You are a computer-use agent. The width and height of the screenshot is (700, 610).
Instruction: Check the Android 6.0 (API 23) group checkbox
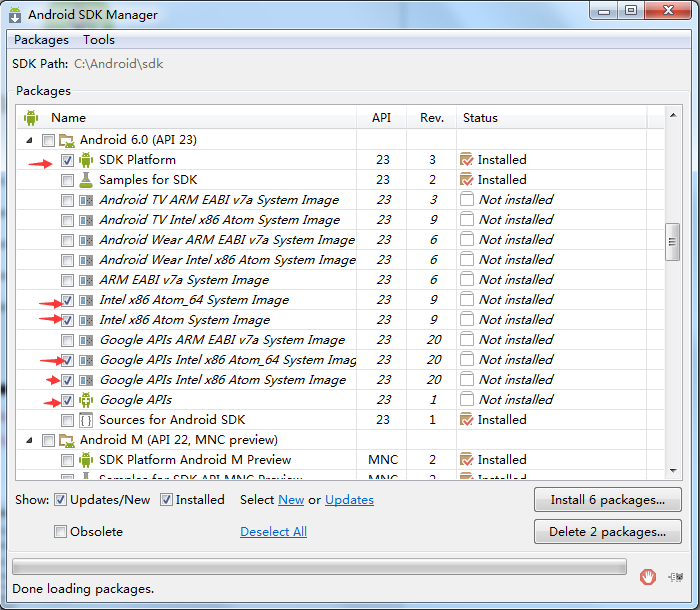[48, 140]
